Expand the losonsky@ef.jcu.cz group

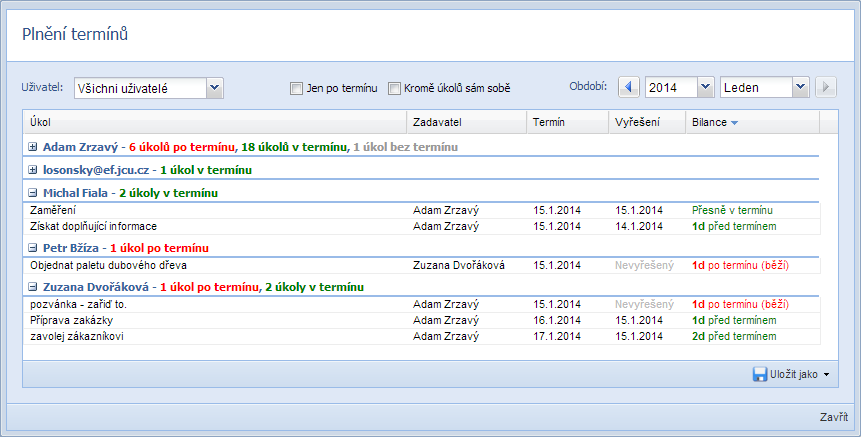[33, 169]
